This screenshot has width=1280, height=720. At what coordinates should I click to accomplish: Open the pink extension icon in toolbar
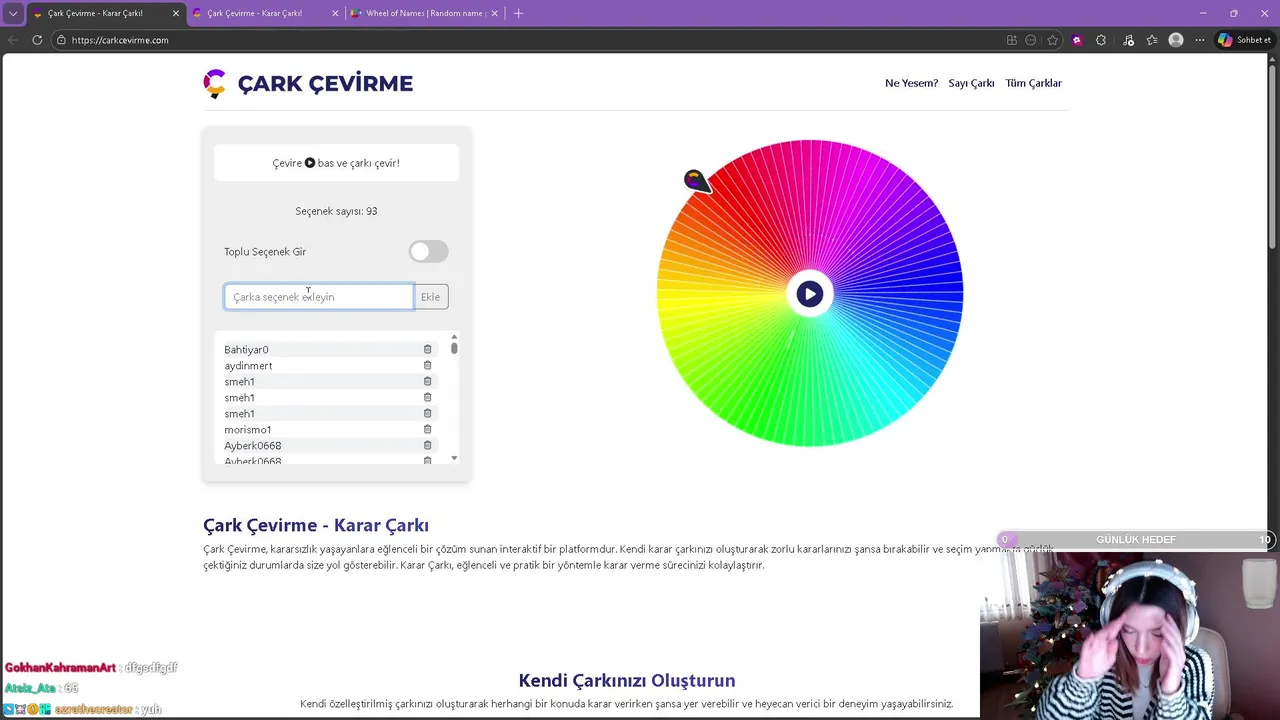pos(1077,40)
